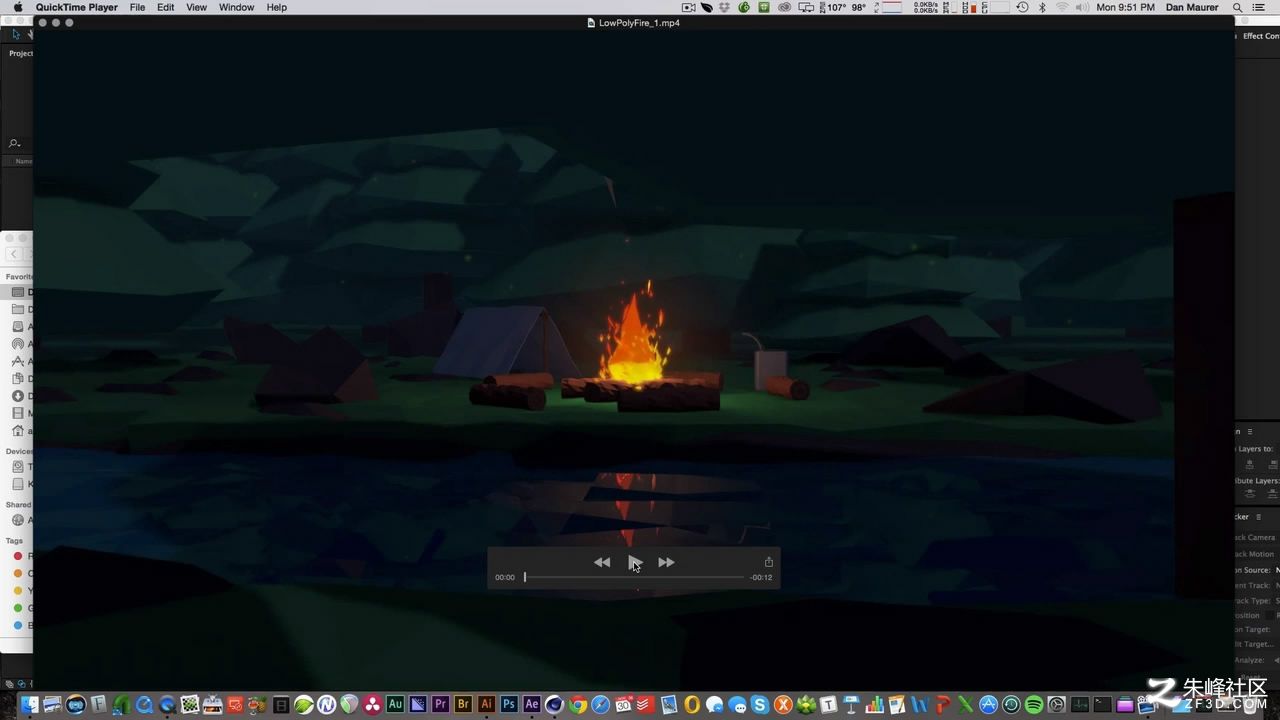Click the Name column header in After Effects
The height and width of the screenshot is (720, 1280).
pos(23,161)
